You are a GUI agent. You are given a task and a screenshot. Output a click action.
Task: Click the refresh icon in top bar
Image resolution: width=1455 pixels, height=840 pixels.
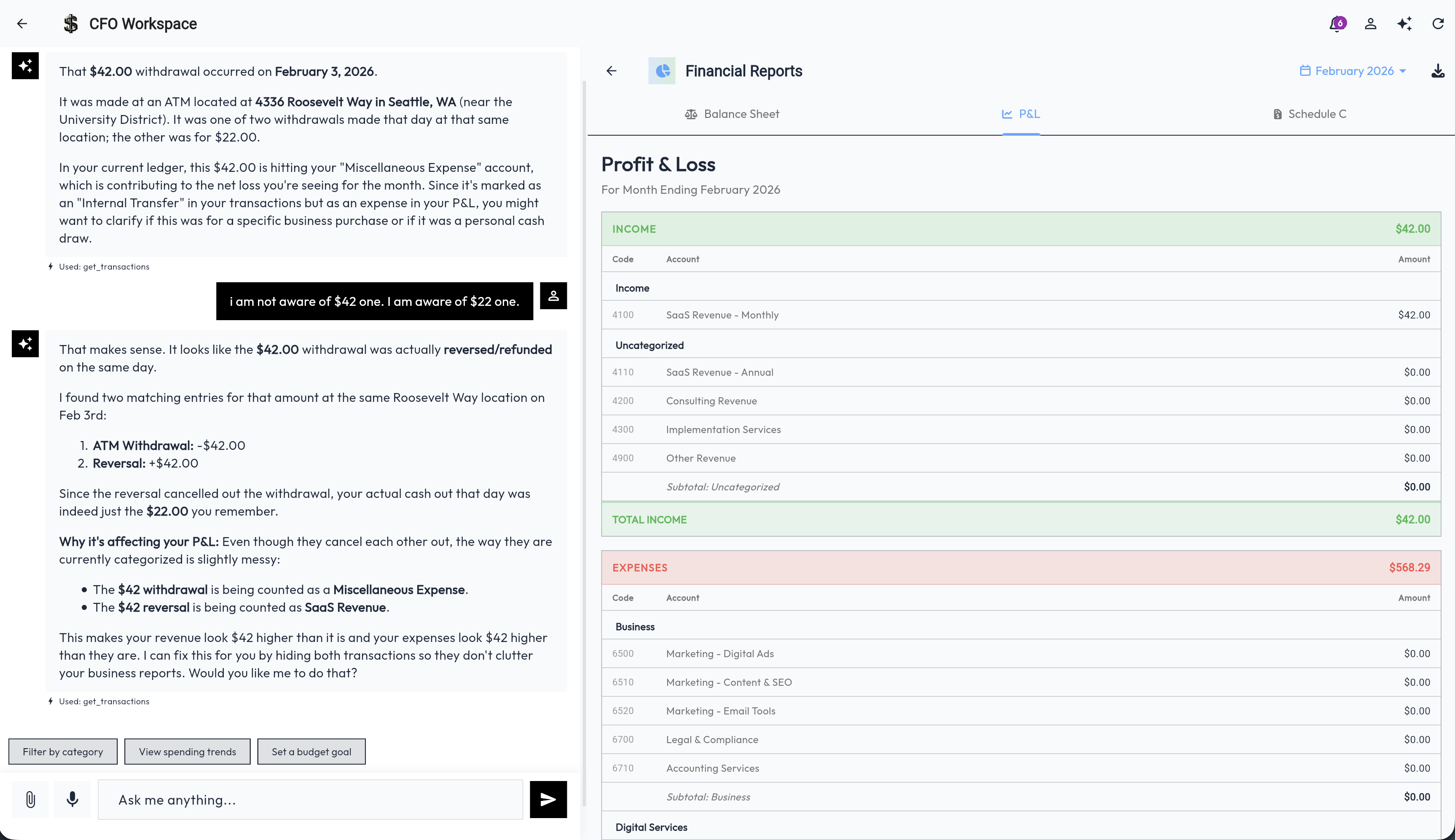[x=1438, y=24]
